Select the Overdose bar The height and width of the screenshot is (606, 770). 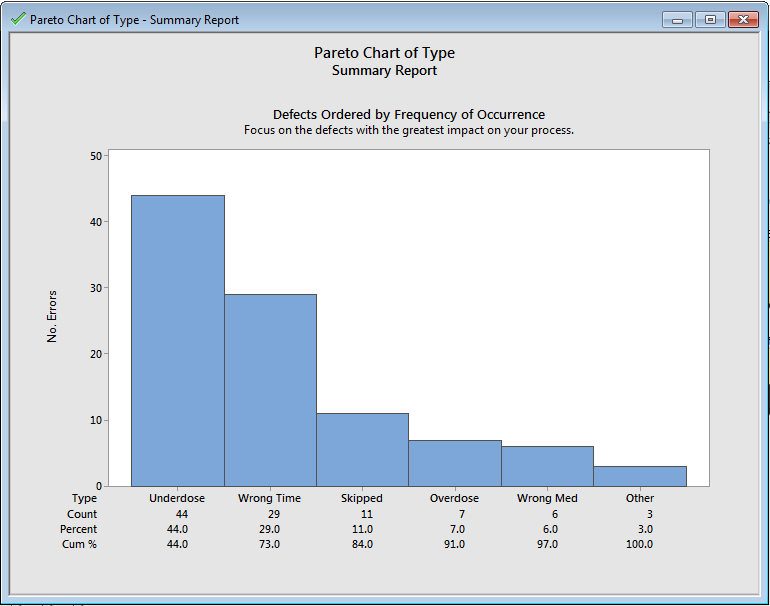pos(455,462)
